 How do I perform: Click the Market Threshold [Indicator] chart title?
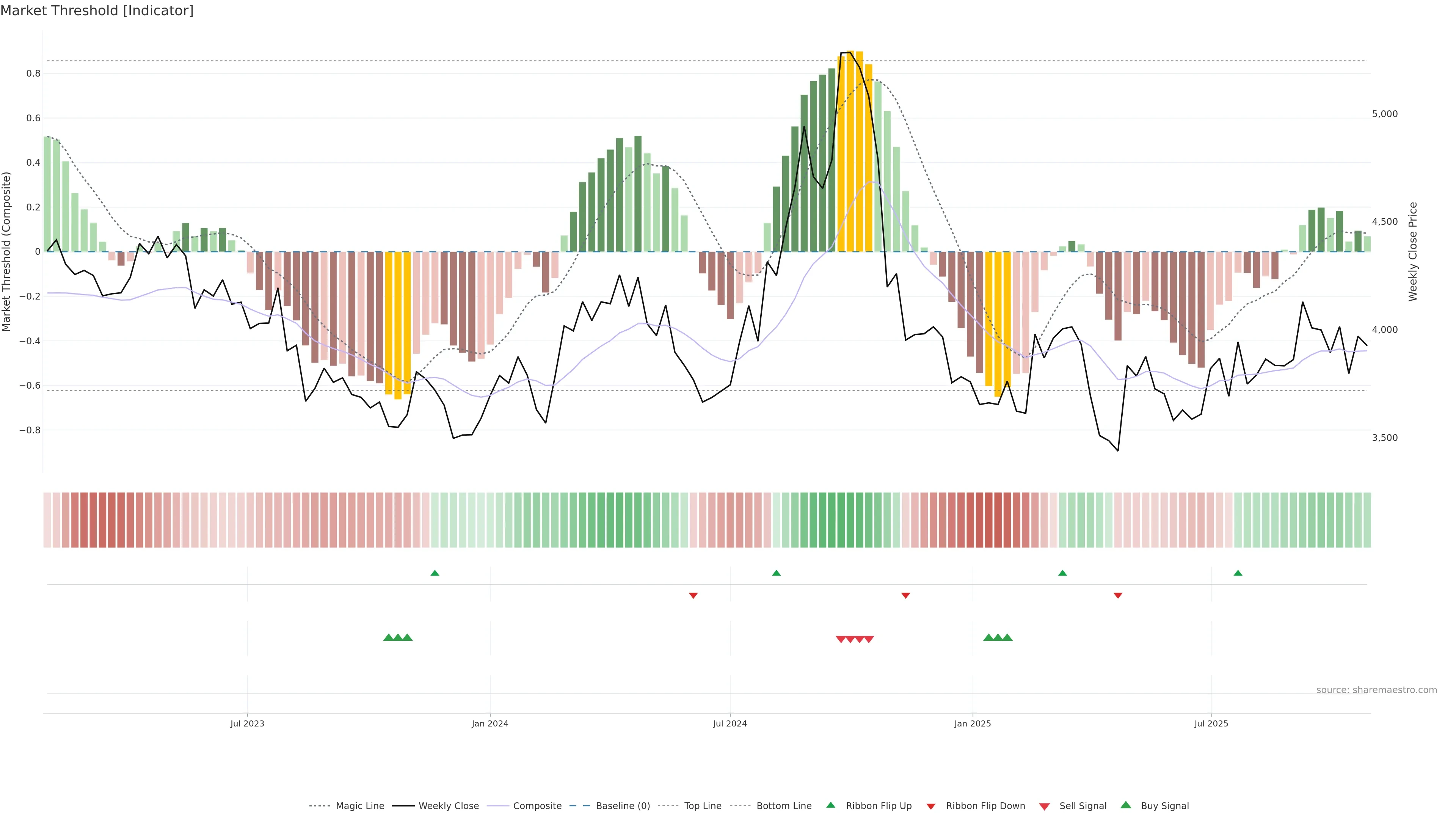(97, 11)
